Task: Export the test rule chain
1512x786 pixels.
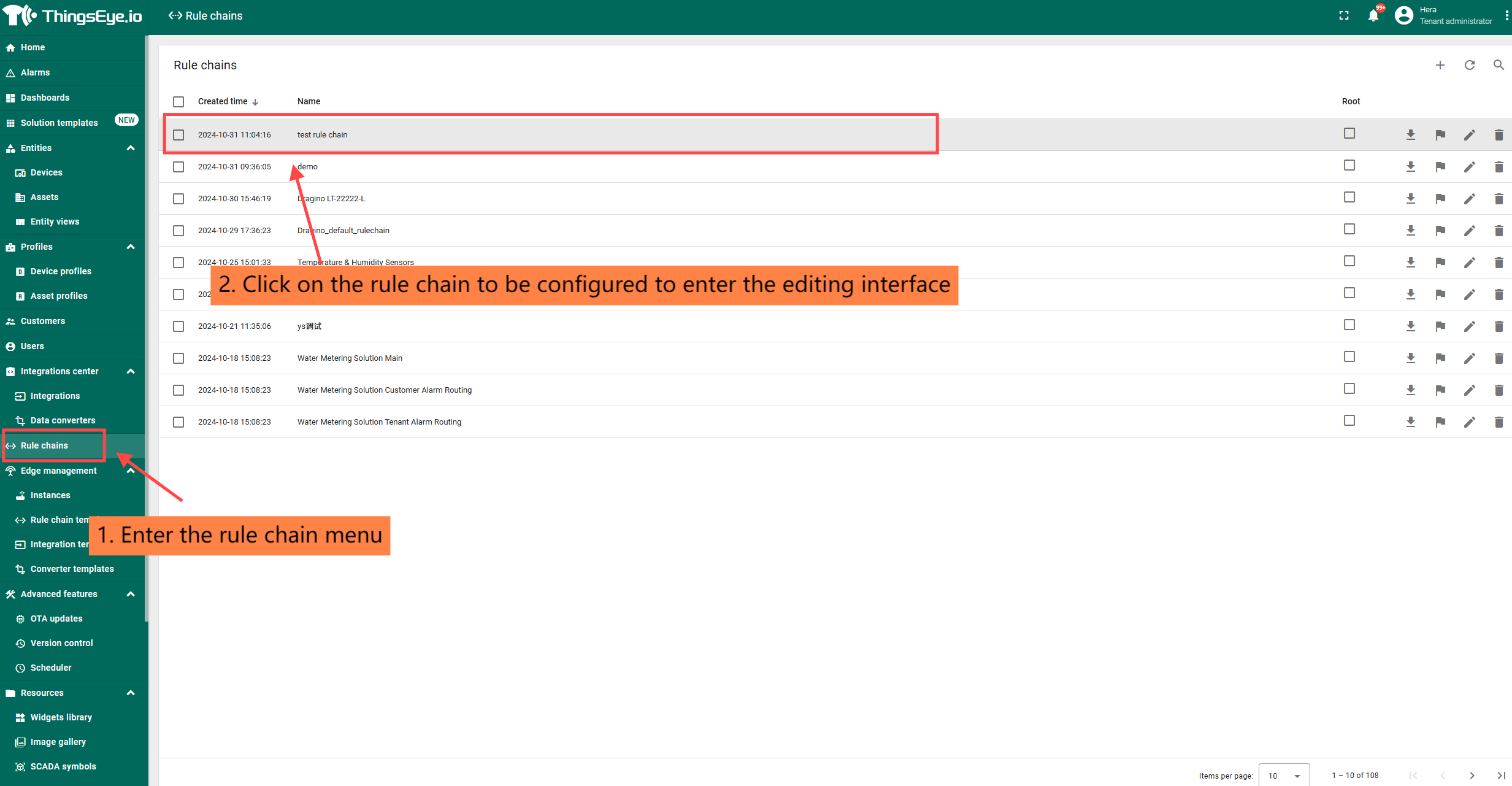Action: [1410, 135]
